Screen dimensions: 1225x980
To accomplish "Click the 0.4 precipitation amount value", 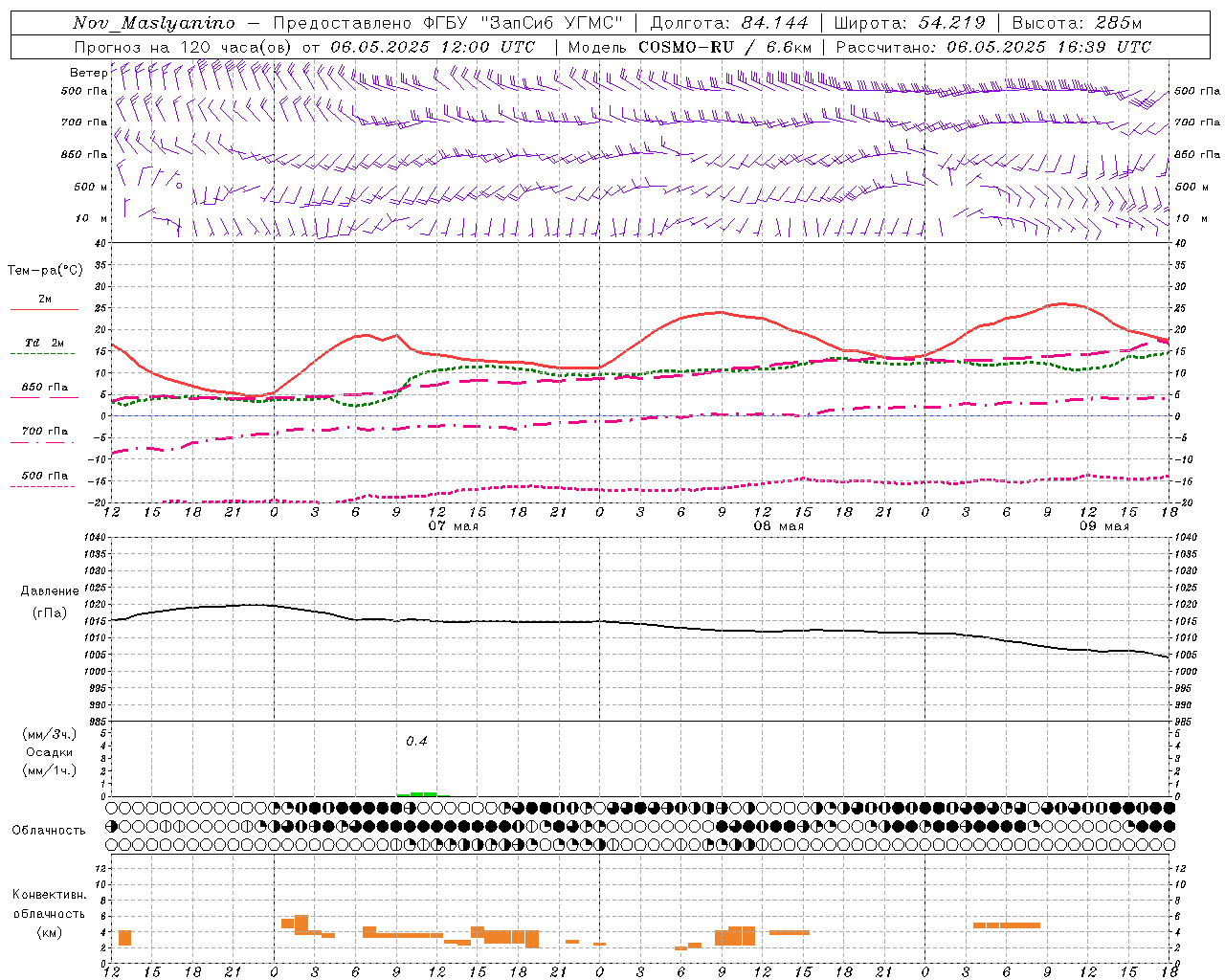I will click(x=416, y=741).
